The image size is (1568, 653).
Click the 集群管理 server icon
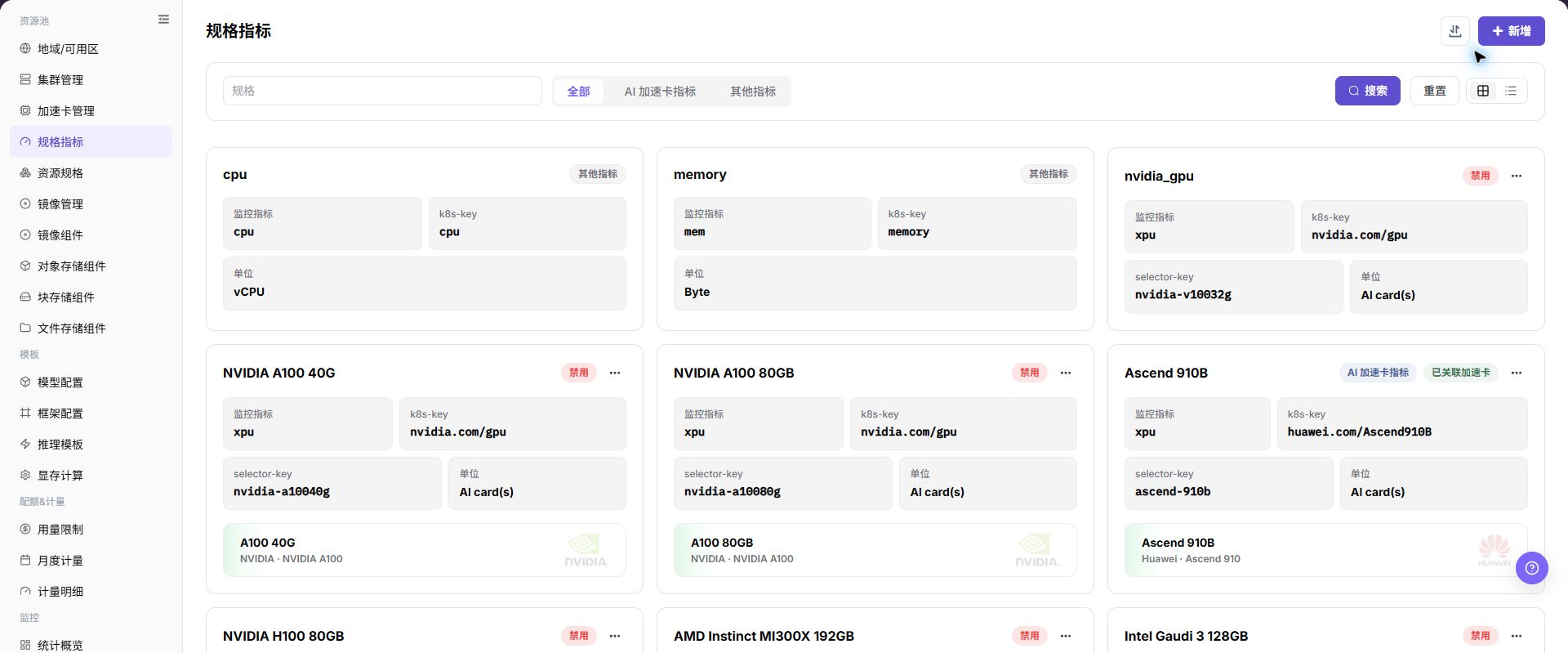[x=25, y=80]
